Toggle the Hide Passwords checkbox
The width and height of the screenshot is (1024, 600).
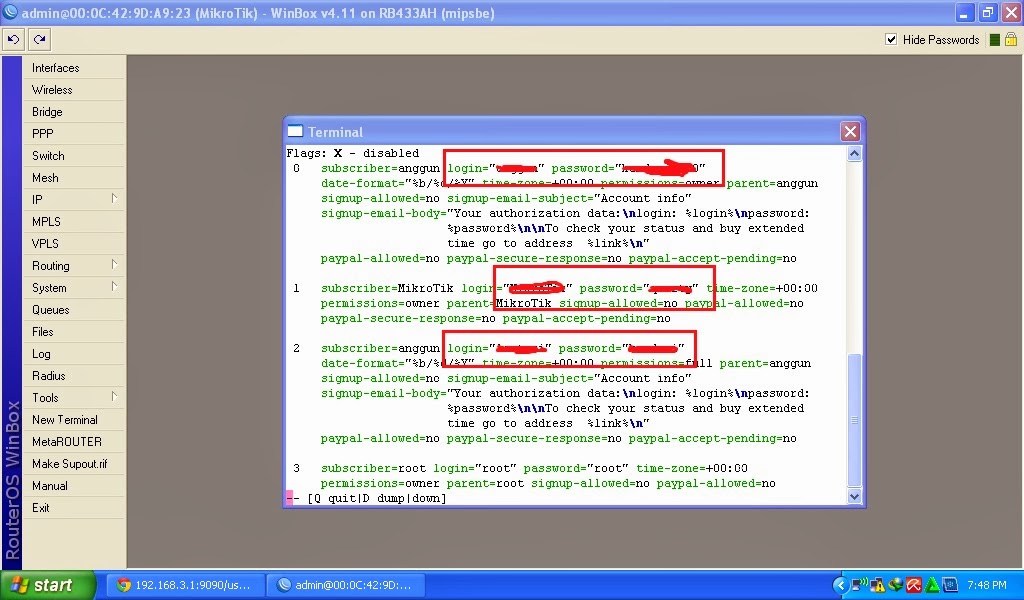(891, 40)
